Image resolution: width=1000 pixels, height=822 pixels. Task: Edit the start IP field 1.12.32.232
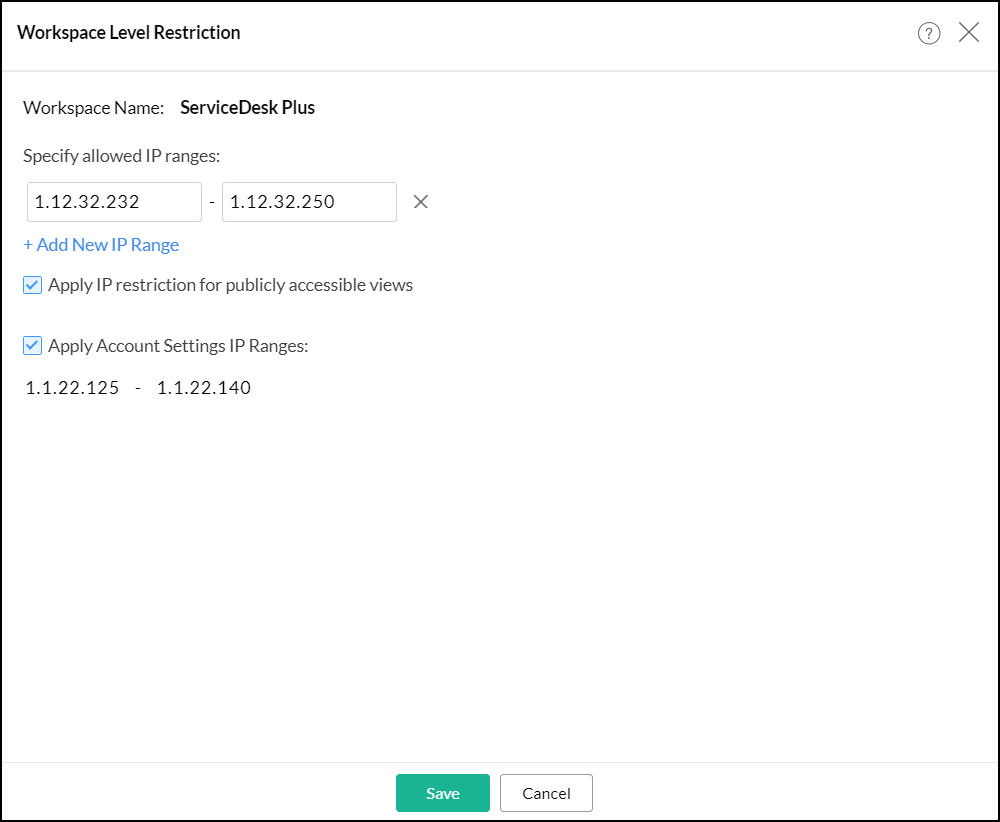114,202
